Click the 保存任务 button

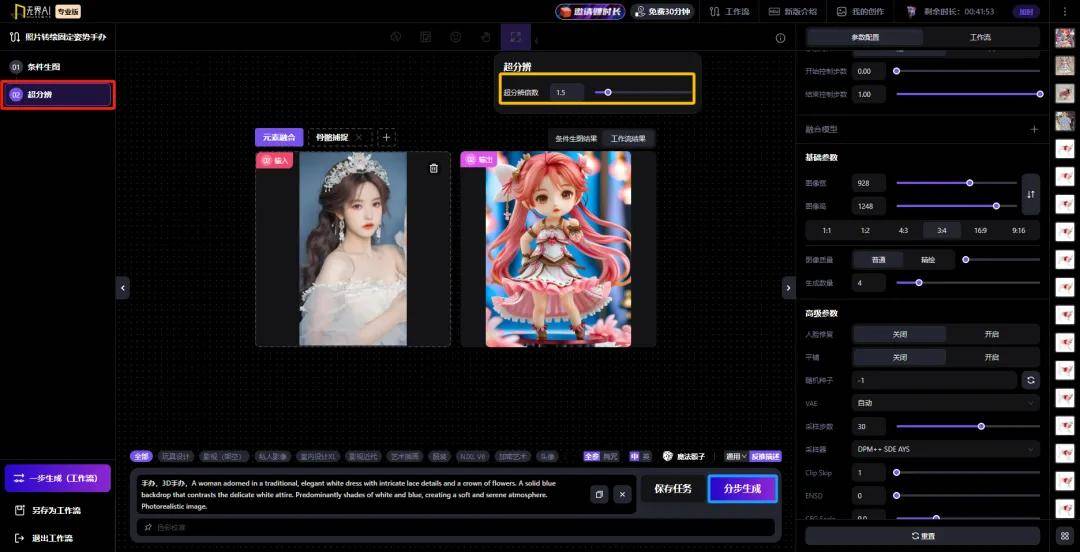[673, 489]
